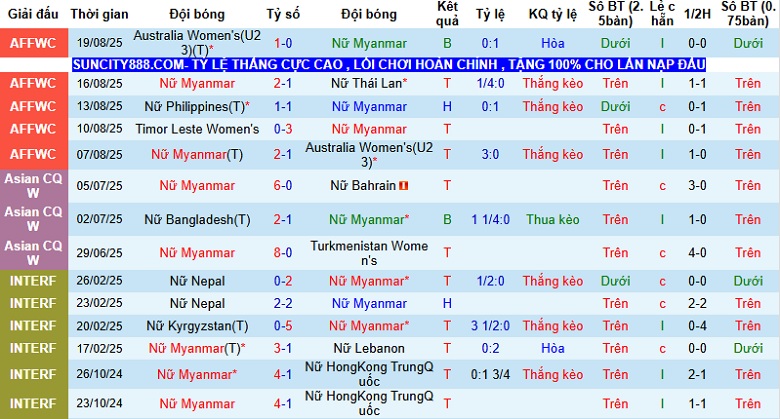Screen dimensions: 780x419
Task: Click half-time score 4-0 on Turkmenistan row
Action: coord(697,253)
